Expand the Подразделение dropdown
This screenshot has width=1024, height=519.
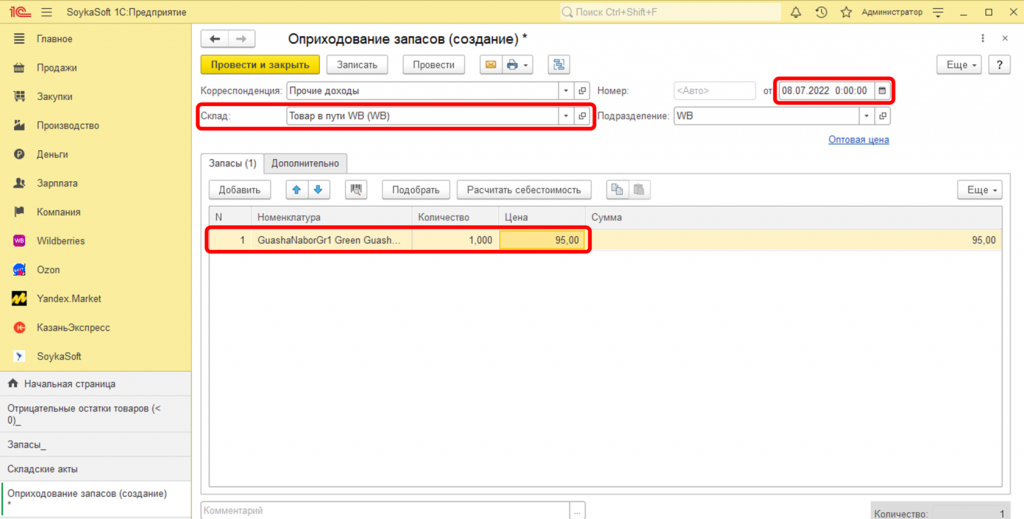point(865,116)
